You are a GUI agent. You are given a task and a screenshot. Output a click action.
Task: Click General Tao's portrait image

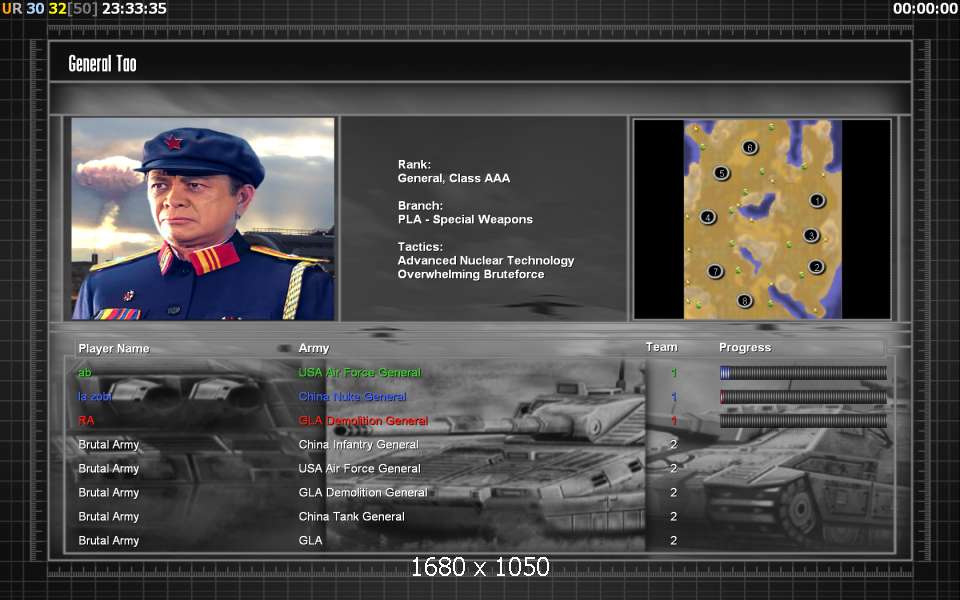coord(203,218)
